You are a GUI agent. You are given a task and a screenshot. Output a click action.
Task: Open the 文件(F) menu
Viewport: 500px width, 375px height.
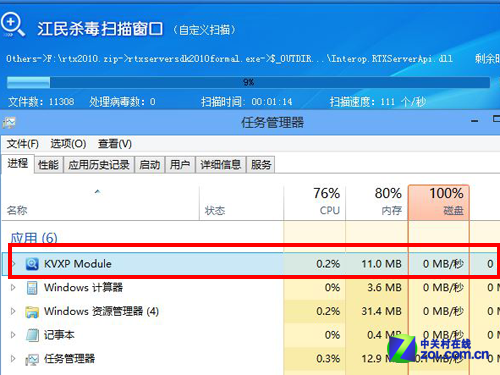click(x=23, y=144)
